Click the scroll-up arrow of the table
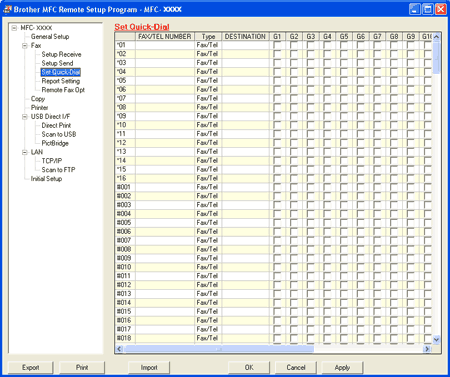 click(x=436, y=37)
